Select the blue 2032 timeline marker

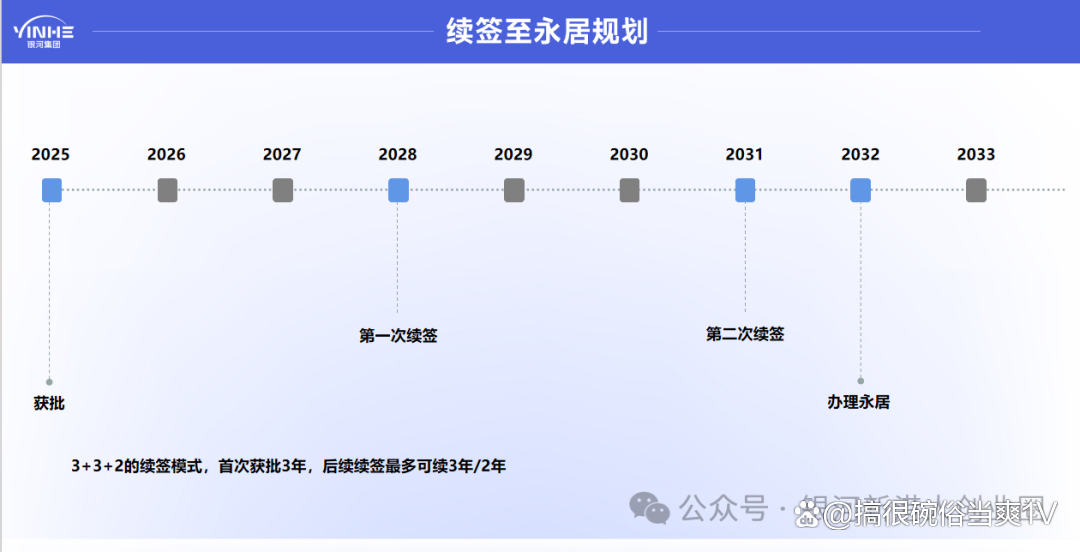(x=860, y=190)
